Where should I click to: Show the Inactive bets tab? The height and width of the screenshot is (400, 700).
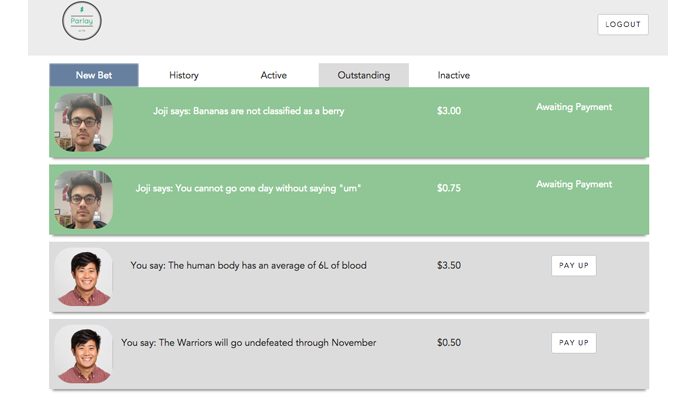[x=453, y=75]
